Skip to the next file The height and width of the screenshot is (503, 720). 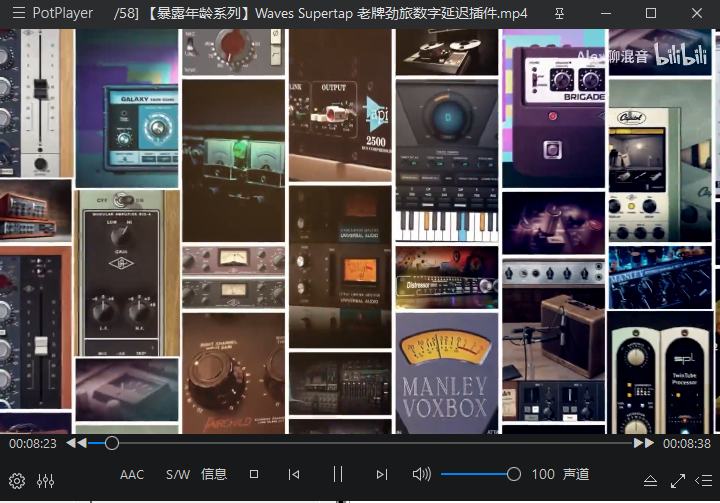tap(382, 474)
